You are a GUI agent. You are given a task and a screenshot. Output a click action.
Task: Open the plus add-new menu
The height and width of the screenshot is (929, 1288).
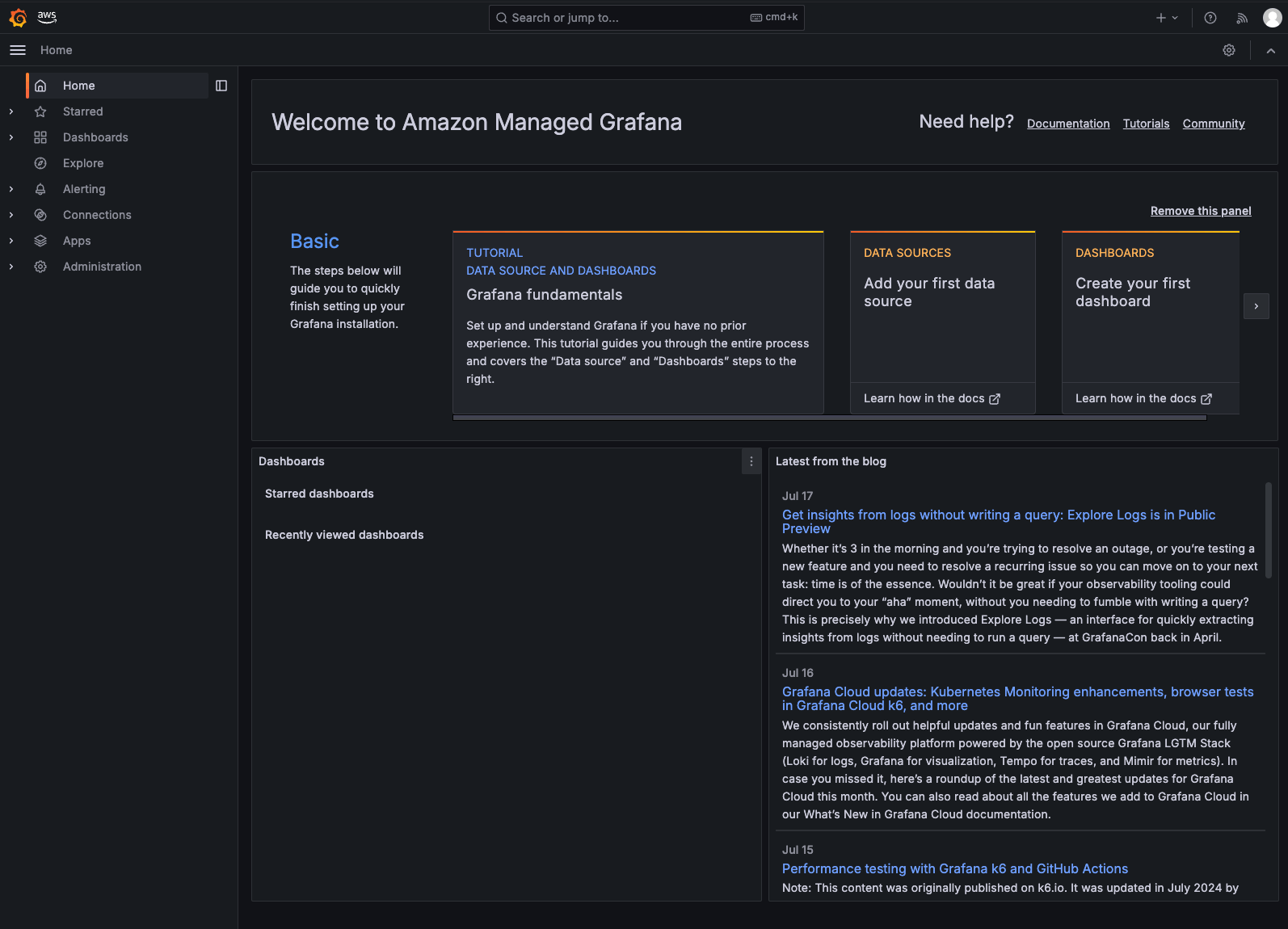1167,18
